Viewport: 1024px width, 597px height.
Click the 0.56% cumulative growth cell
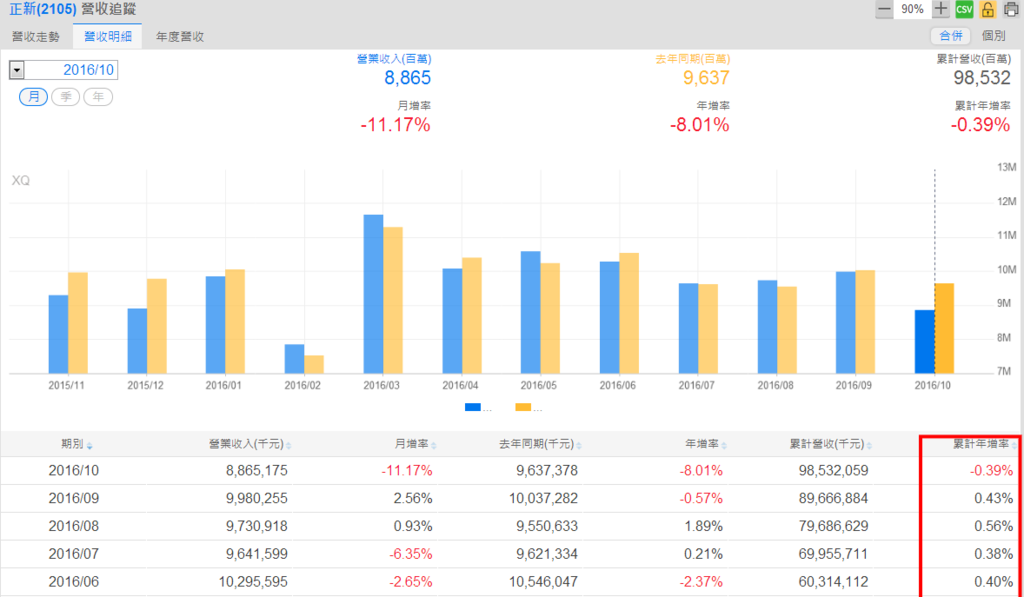[x=994, y=526]
